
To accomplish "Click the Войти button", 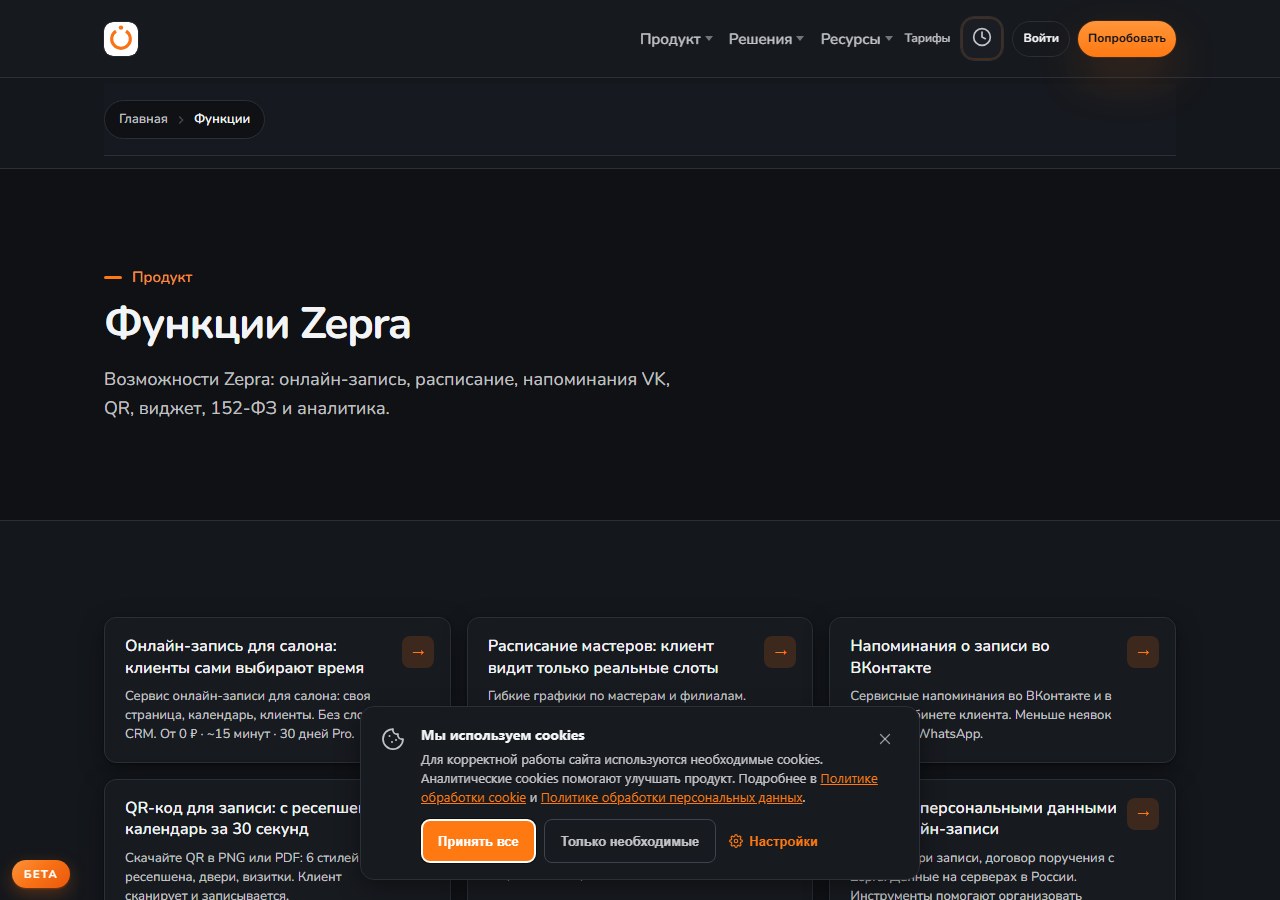I will coord(1041,39).
